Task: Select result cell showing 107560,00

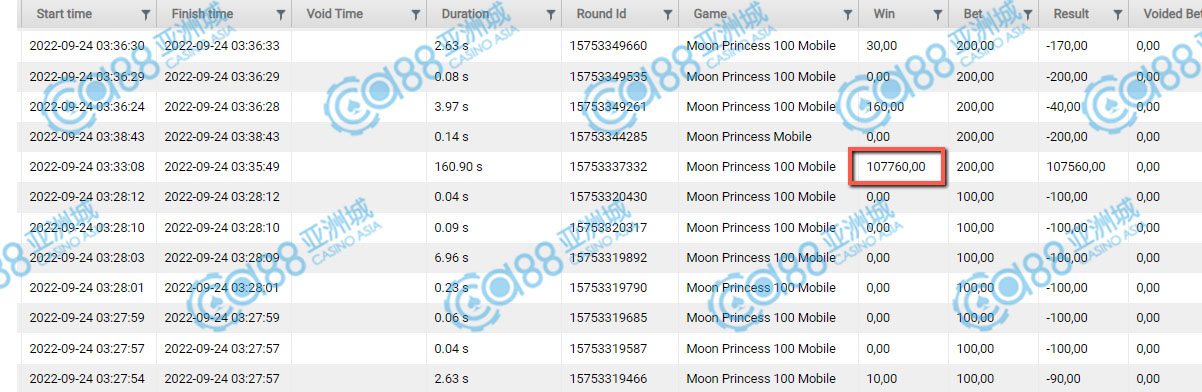Action: [x=1083, y=167]
